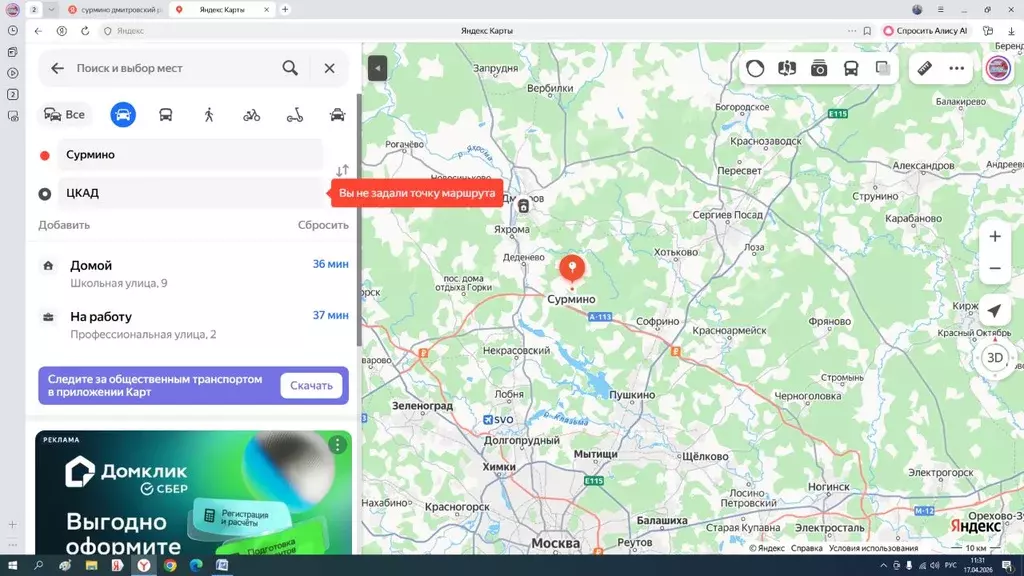This screenshot has width=1024, height=576.
Task: Click 'Сбросить' to reset the route
Action: [x=323, y=225]
